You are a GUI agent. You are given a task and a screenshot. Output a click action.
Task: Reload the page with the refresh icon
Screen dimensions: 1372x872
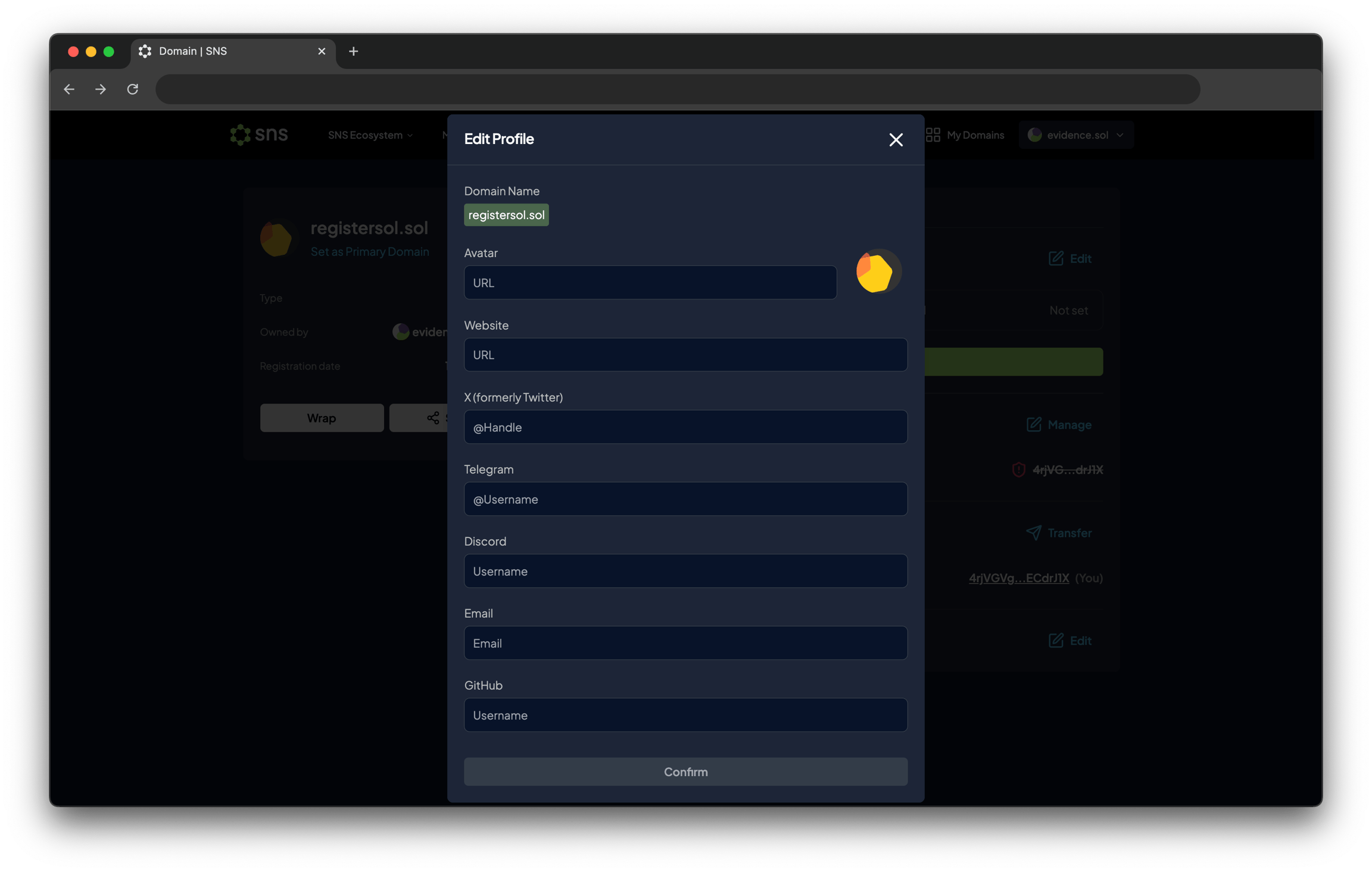pyautogui.click(x=132, y=89)
